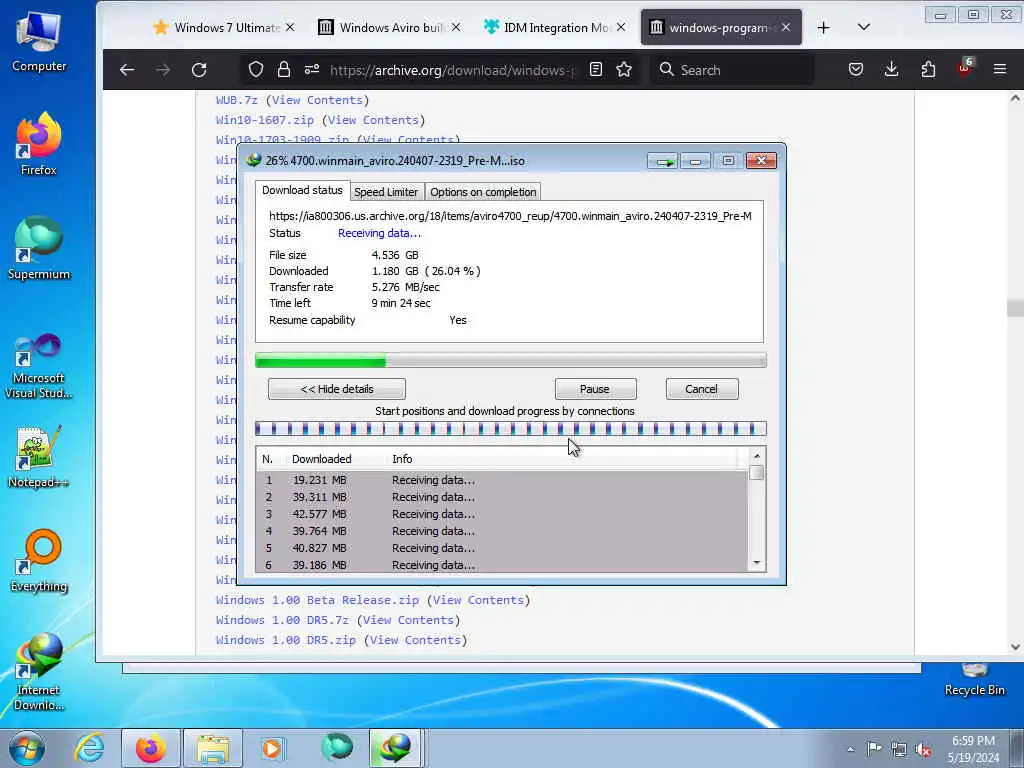Open Windows 1.00 Beta Release.zip link

pyautogui.click(x=317, y=600)
